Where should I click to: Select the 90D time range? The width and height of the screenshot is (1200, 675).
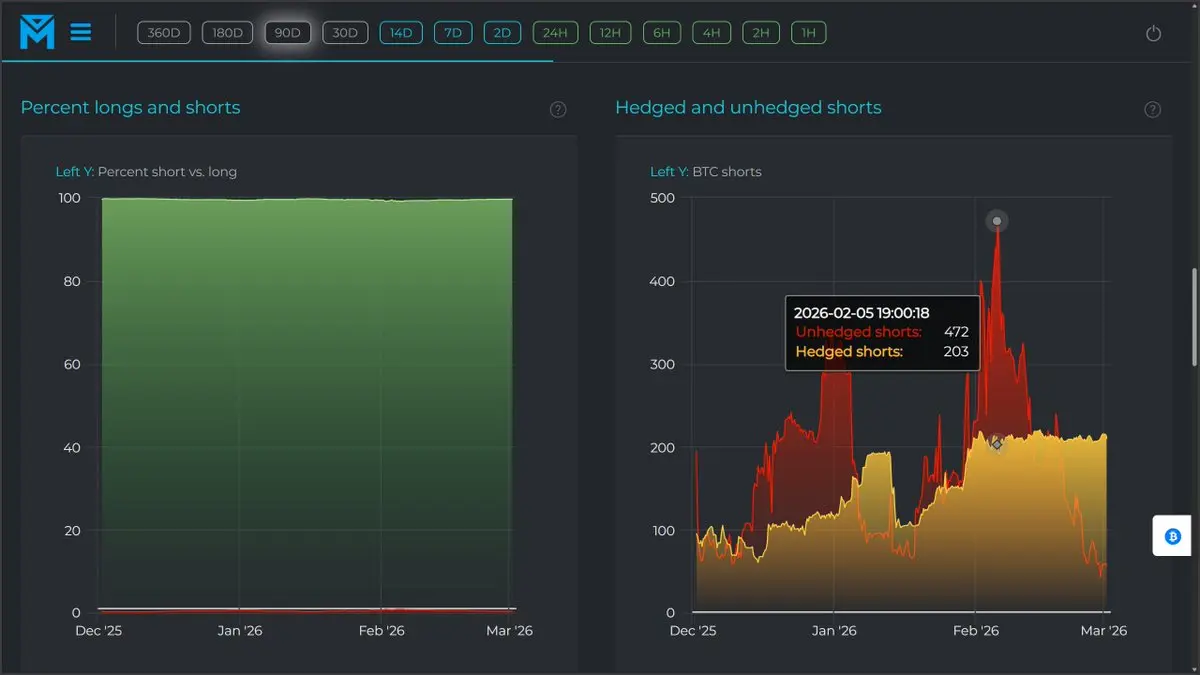click(287, 33)
